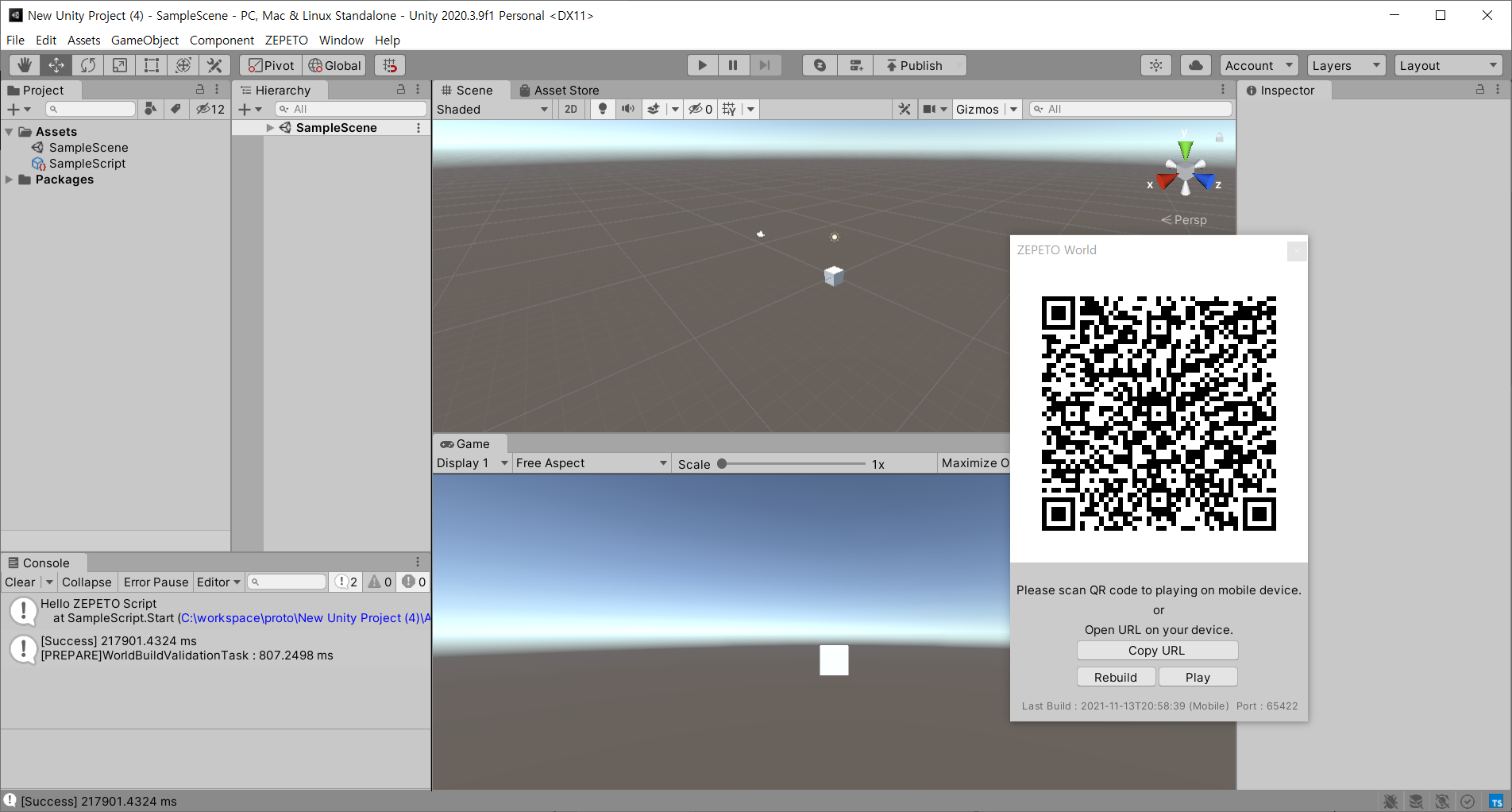Search by type in Project

coord(150,109)
